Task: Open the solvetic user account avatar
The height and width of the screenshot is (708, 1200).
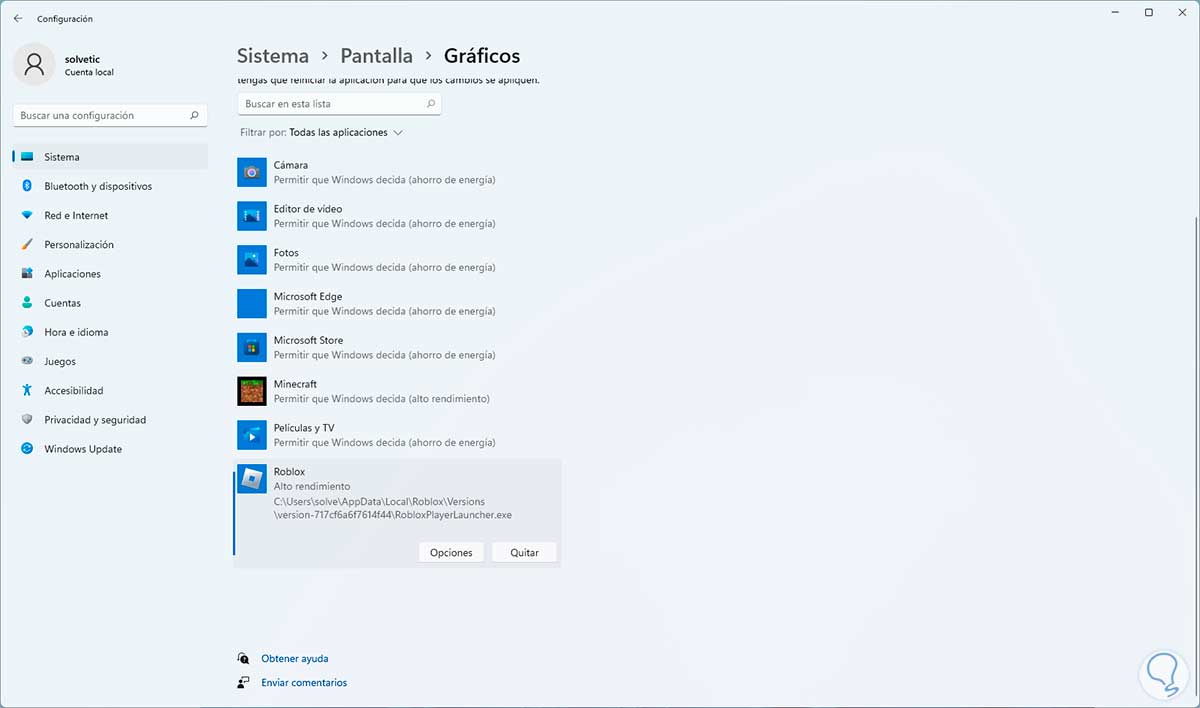Action: pyautogui.click(x=35, y=65)
